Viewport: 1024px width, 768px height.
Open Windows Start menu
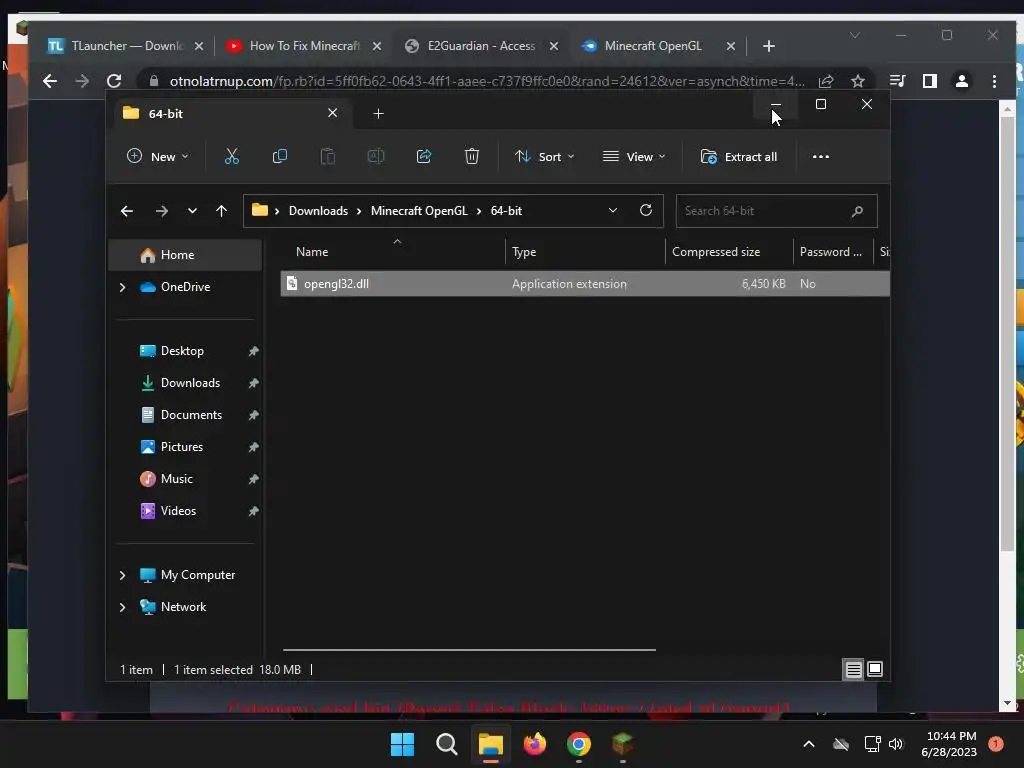402,744
